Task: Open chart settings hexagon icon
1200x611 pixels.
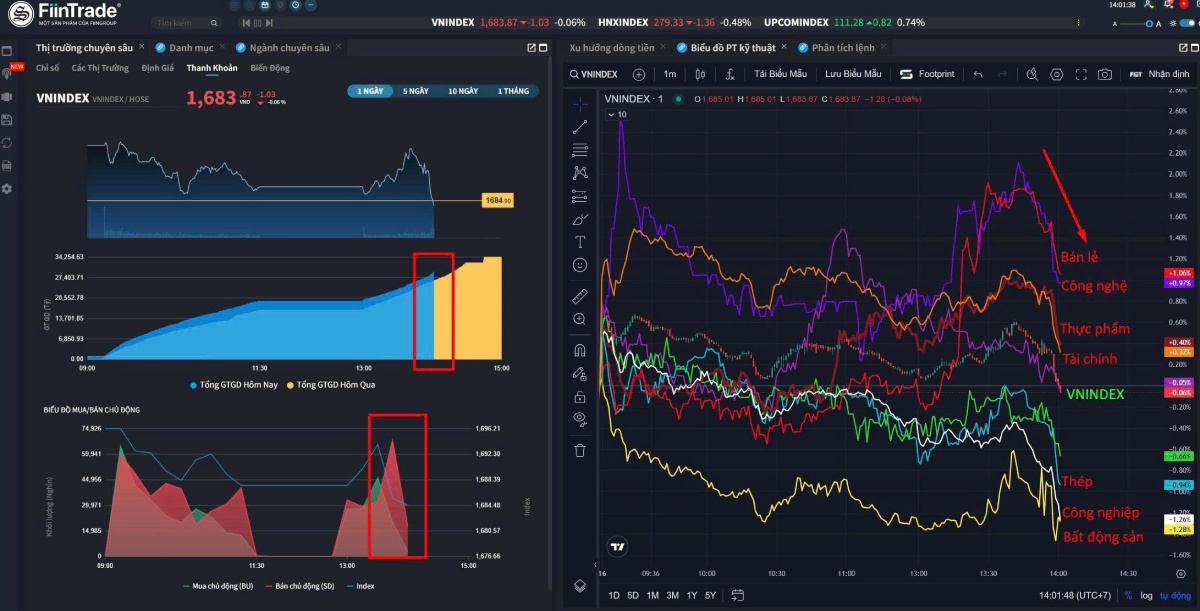Action: (1057, 74)
